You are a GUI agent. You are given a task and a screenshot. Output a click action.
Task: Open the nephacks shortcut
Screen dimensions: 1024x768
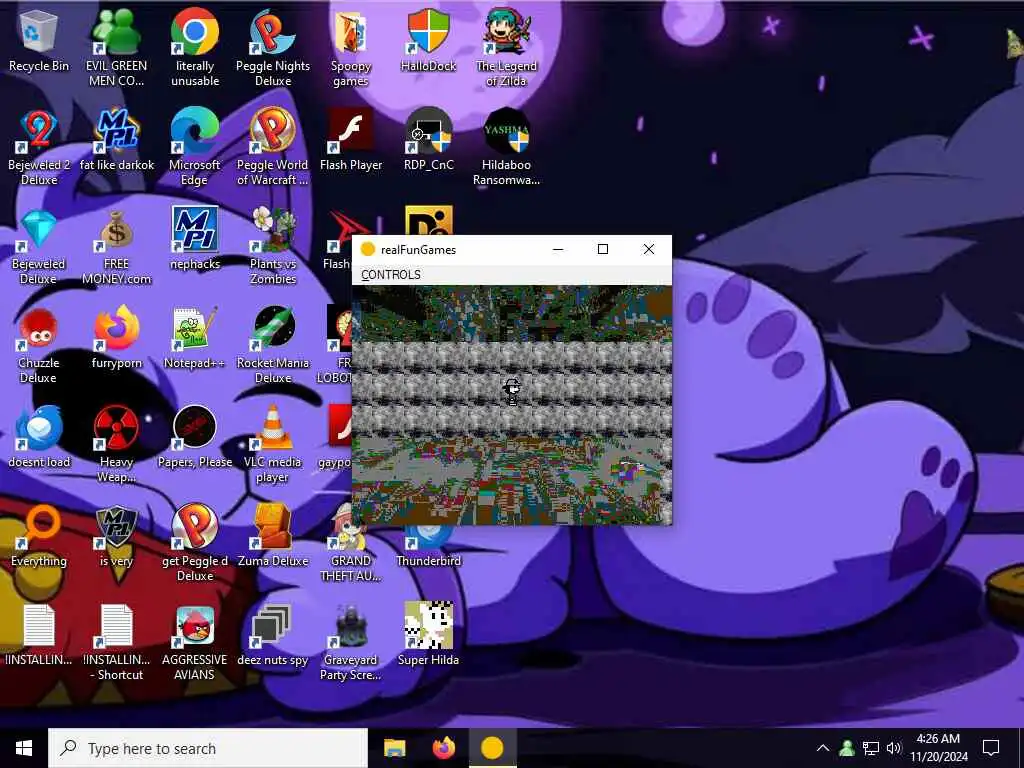click(195, 238)
